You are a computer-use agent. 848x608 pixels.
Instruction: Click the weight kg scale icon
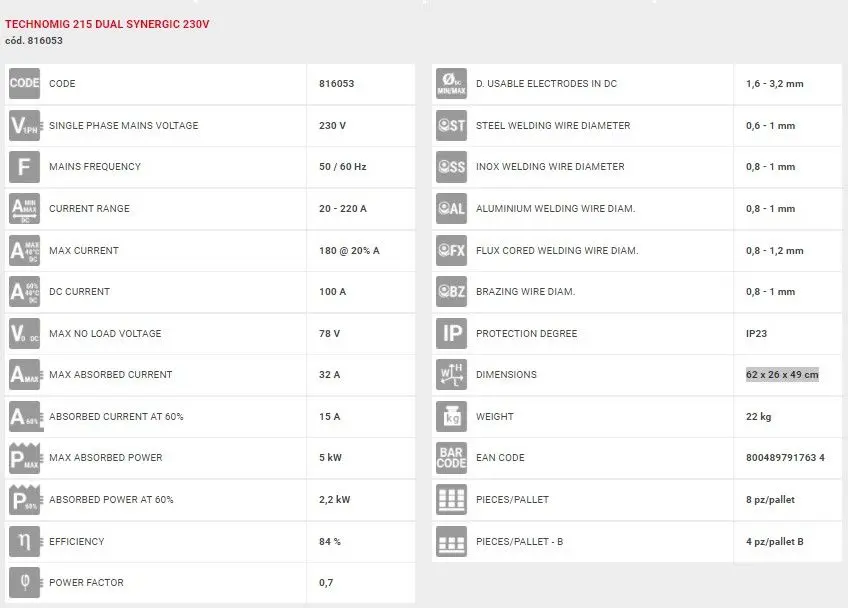click(451, 417)
